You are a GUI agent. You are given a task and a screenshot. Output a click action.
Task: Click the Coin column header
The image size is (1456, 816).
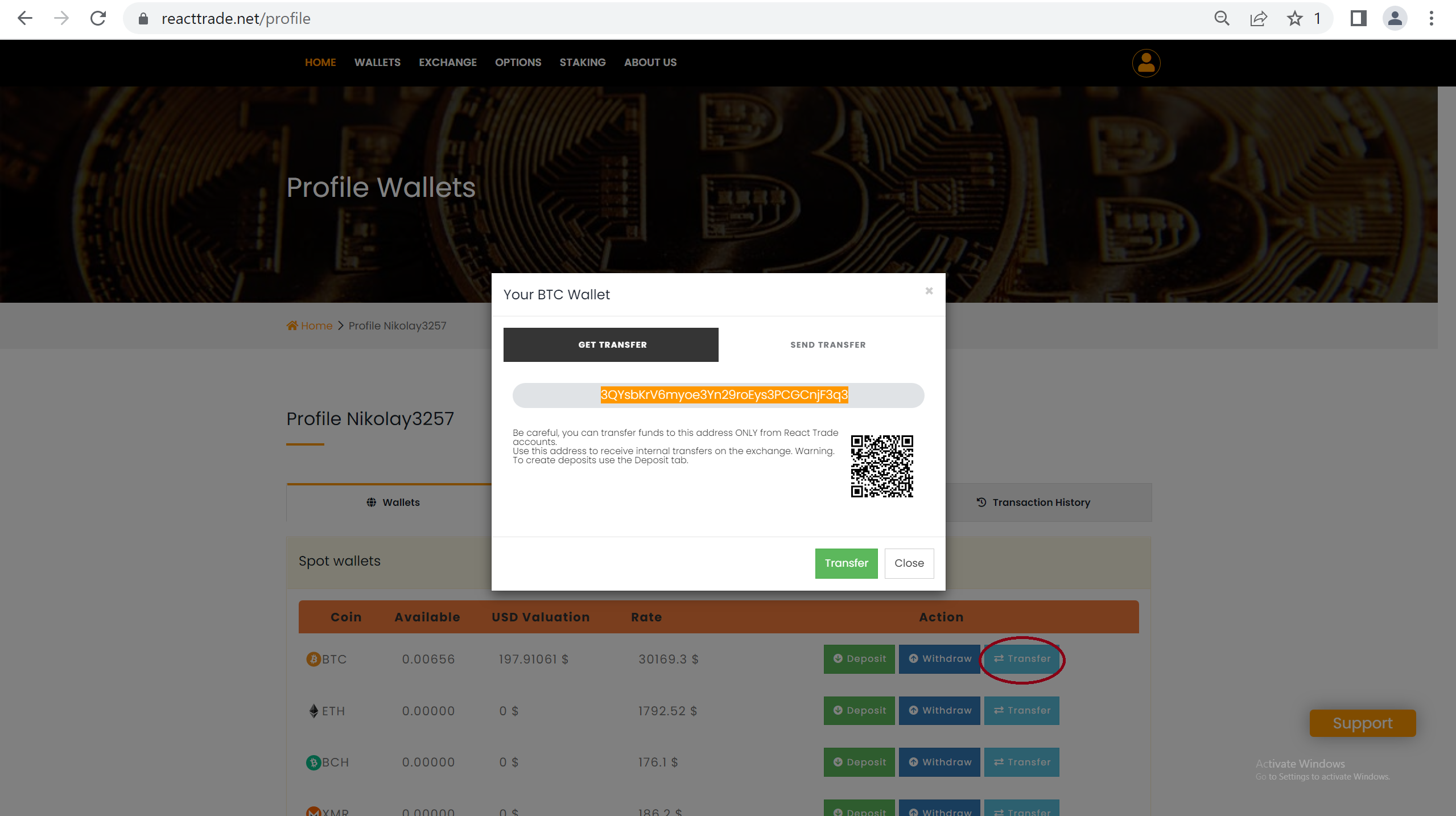click(x=346, y=617)
